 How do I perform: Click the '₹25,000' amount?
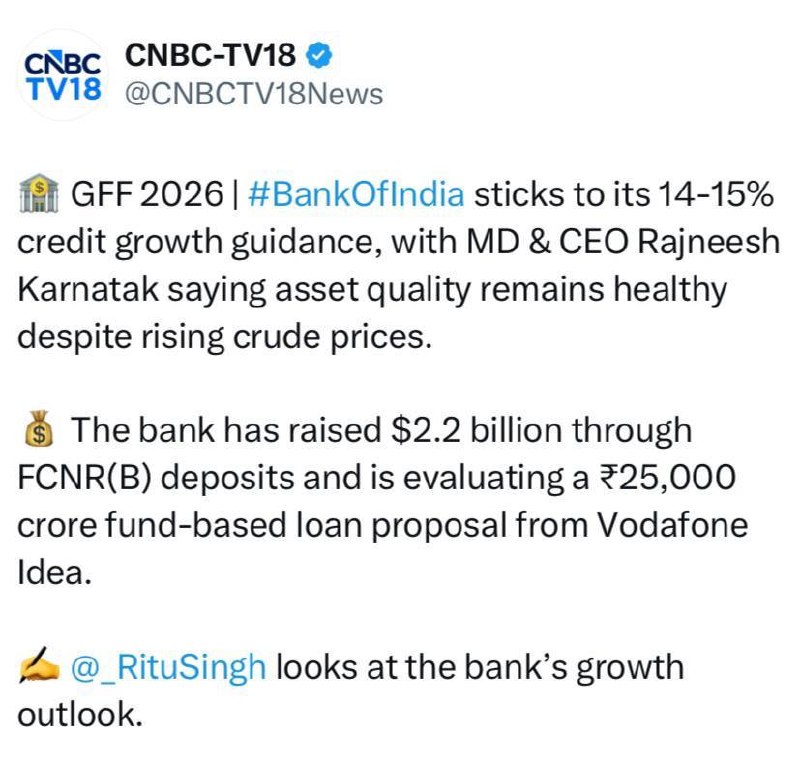[668, 477]
